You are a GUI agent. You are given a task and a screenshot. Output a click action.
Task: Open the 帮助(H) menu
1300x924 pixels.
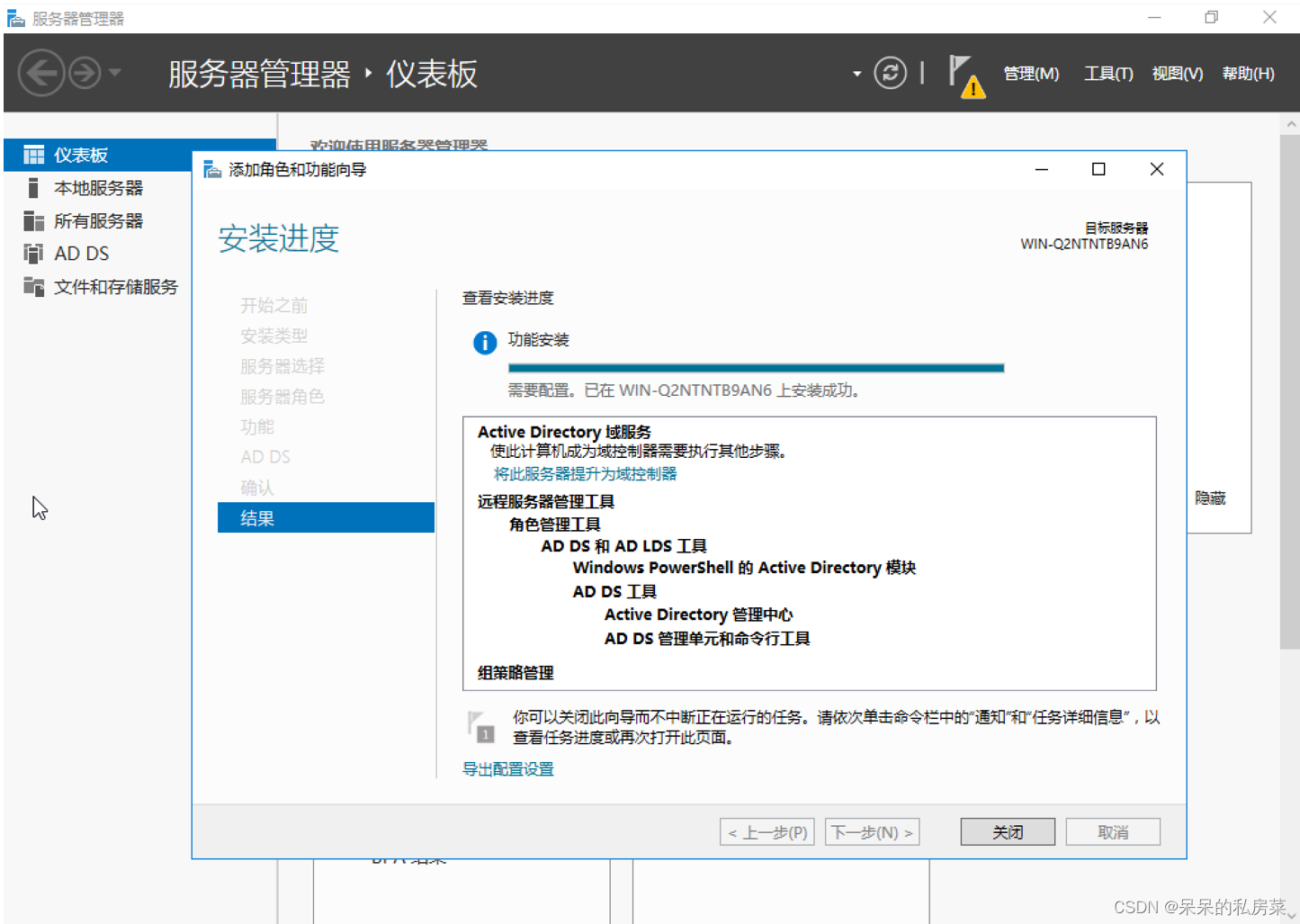(x=1248, y=74)
